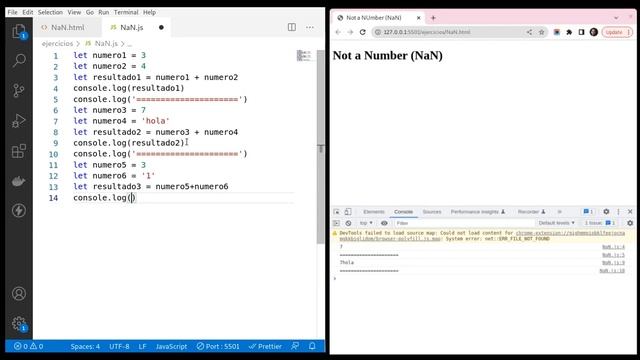Open a new Chrome tab
The image size is (640, 360).
[x=433, y=18]
